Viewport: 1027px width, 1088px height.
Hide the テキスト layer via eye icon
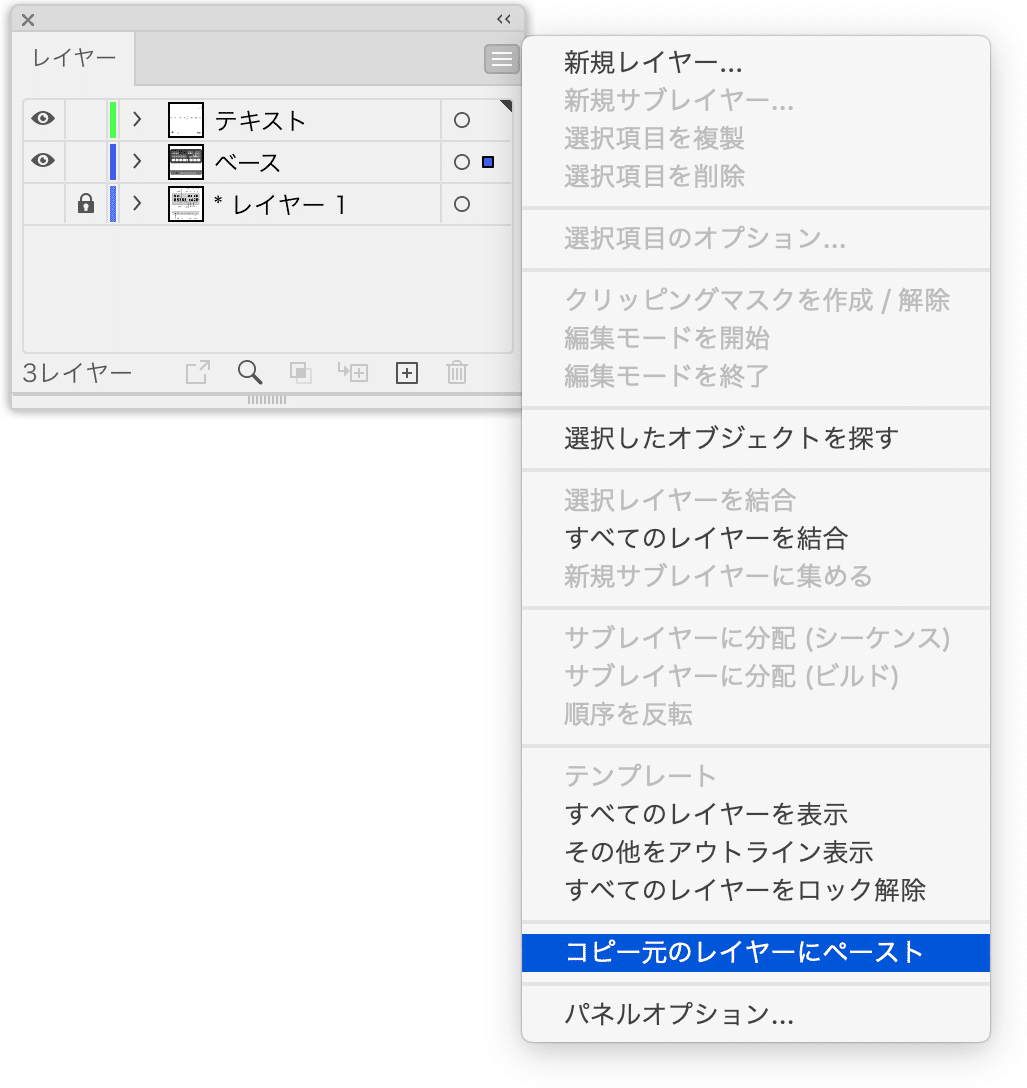[43, 119]
